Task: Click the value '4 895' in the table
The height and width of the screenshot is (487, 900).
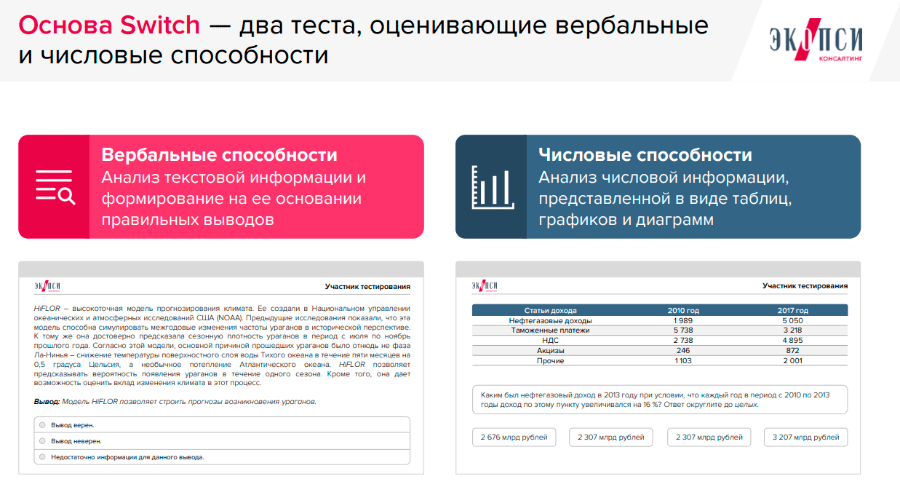Action: coord(793,341)
